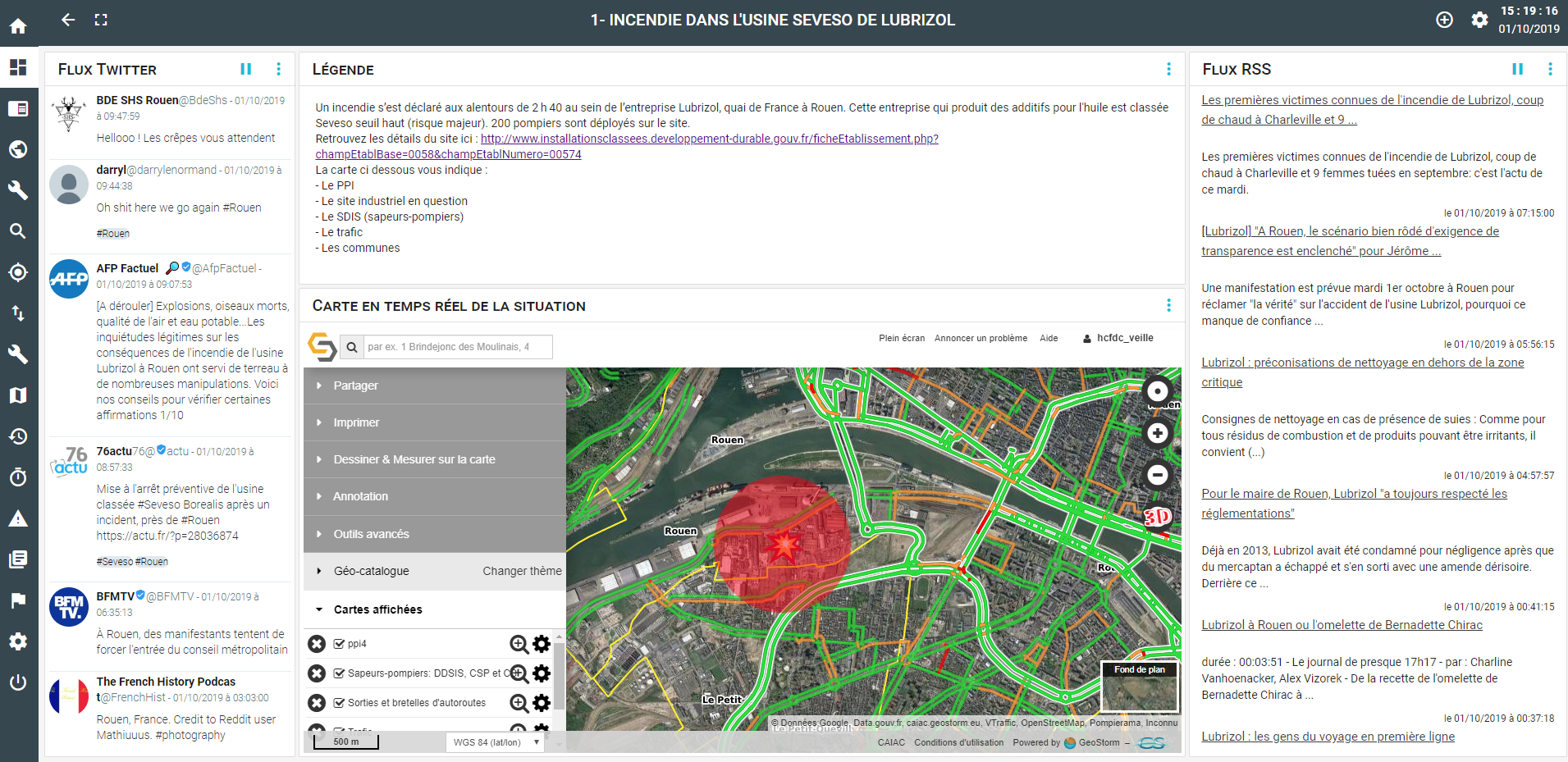
Task: Open the flag icon in sidebar
Action: point(18,600)
